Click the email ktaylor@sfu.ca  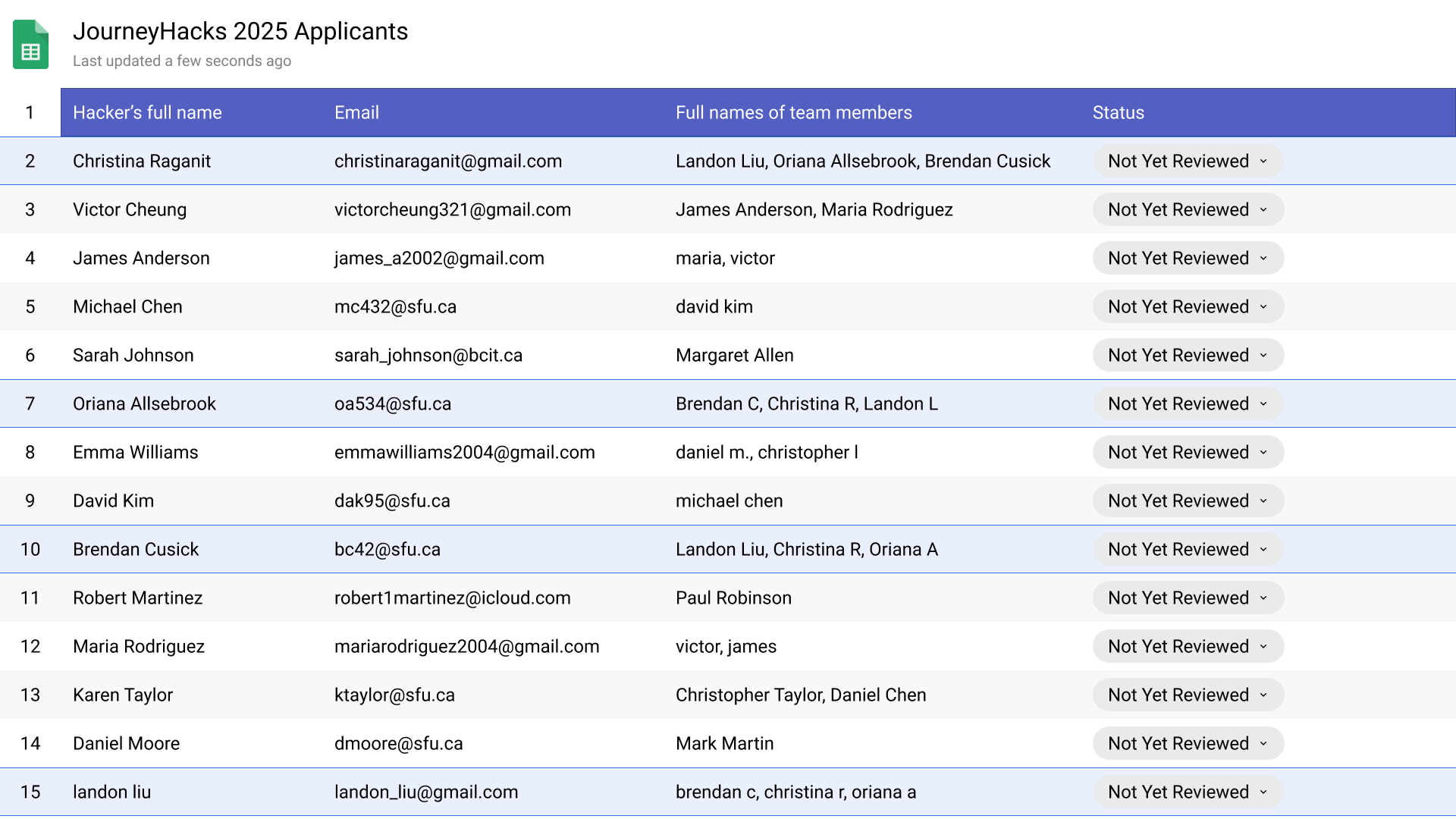pyautogui.click(x=394, y=695)
